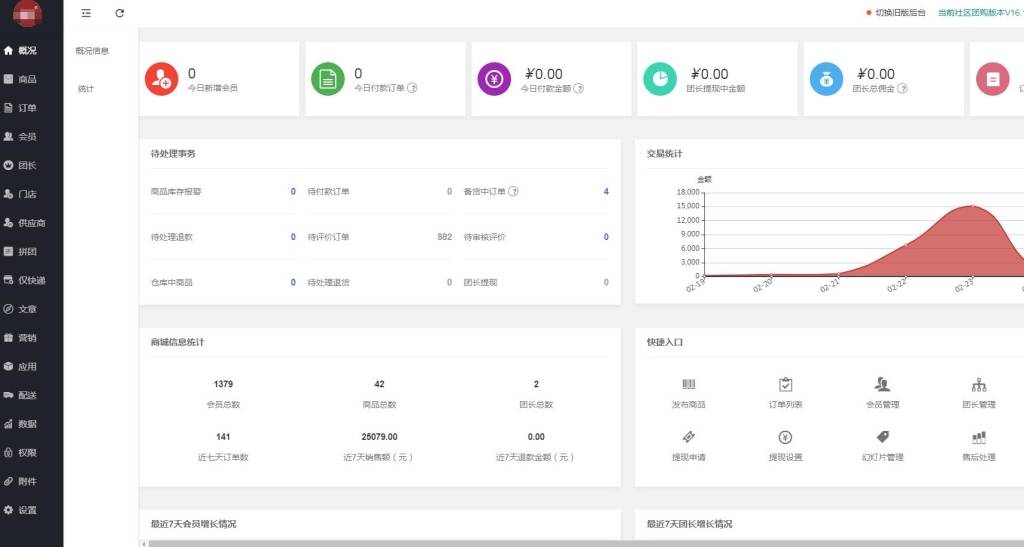Open 仅快递 in the sidebar

tap(31, 280)
